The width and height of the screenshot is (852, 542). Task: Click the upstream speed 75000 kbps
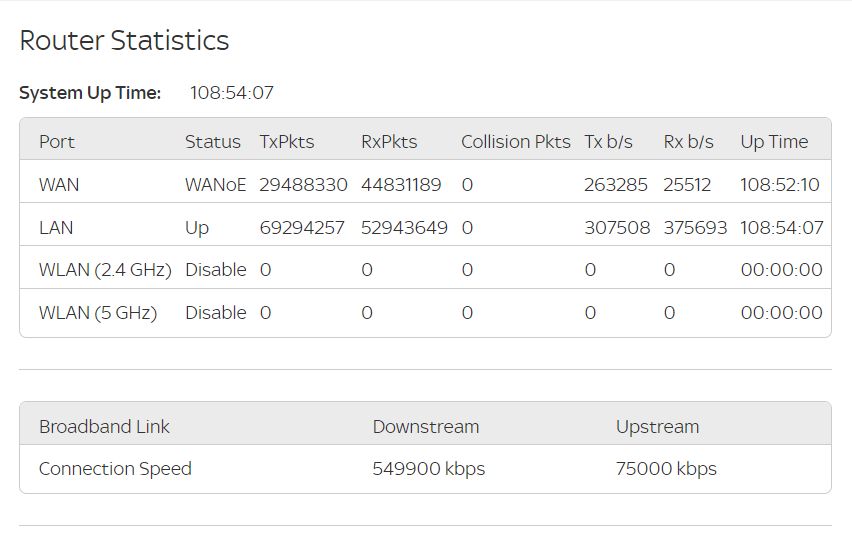coord(666,469)
